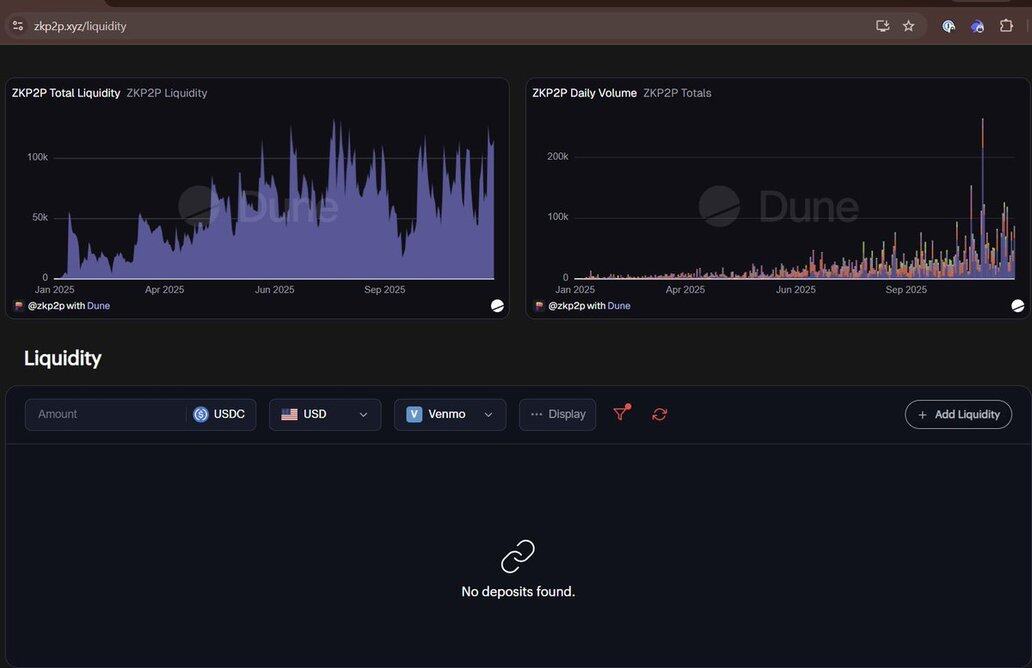Open the USD currency dropdown
The width and height of the screenshot is (1032, 668).
click(325, 414)
